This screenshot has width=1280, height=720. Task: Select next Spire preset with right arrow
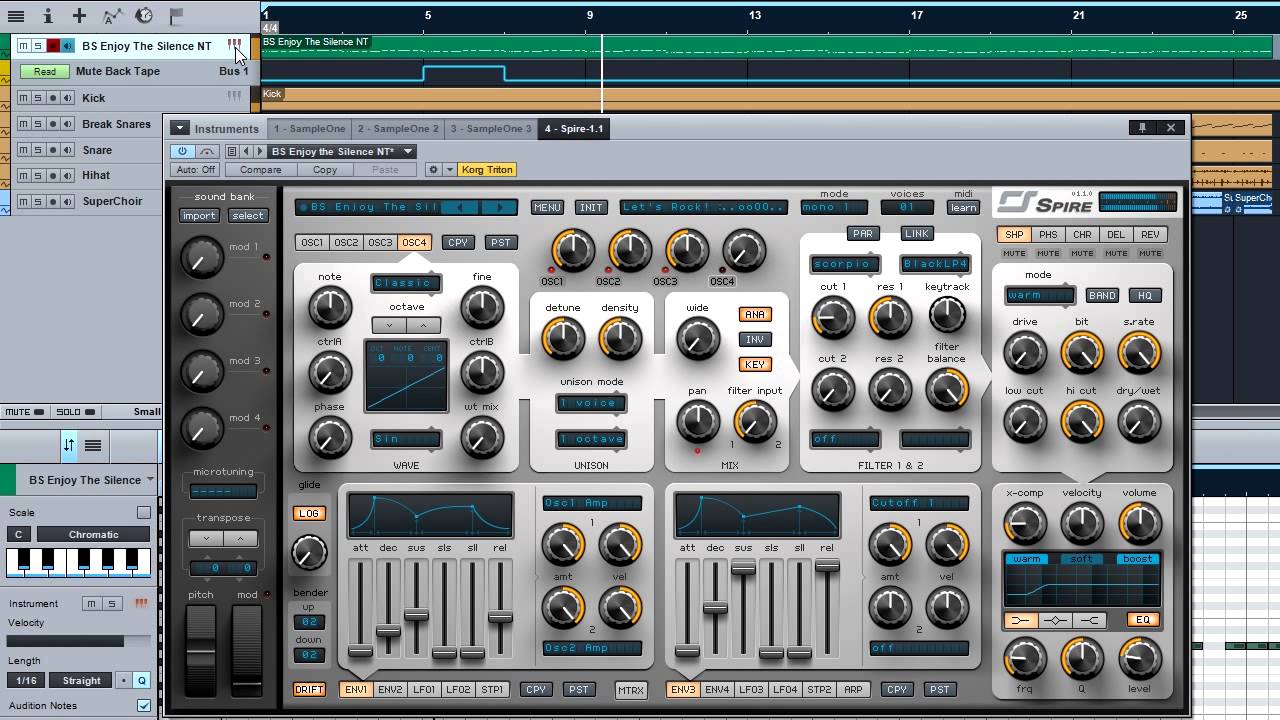point(499,207)
